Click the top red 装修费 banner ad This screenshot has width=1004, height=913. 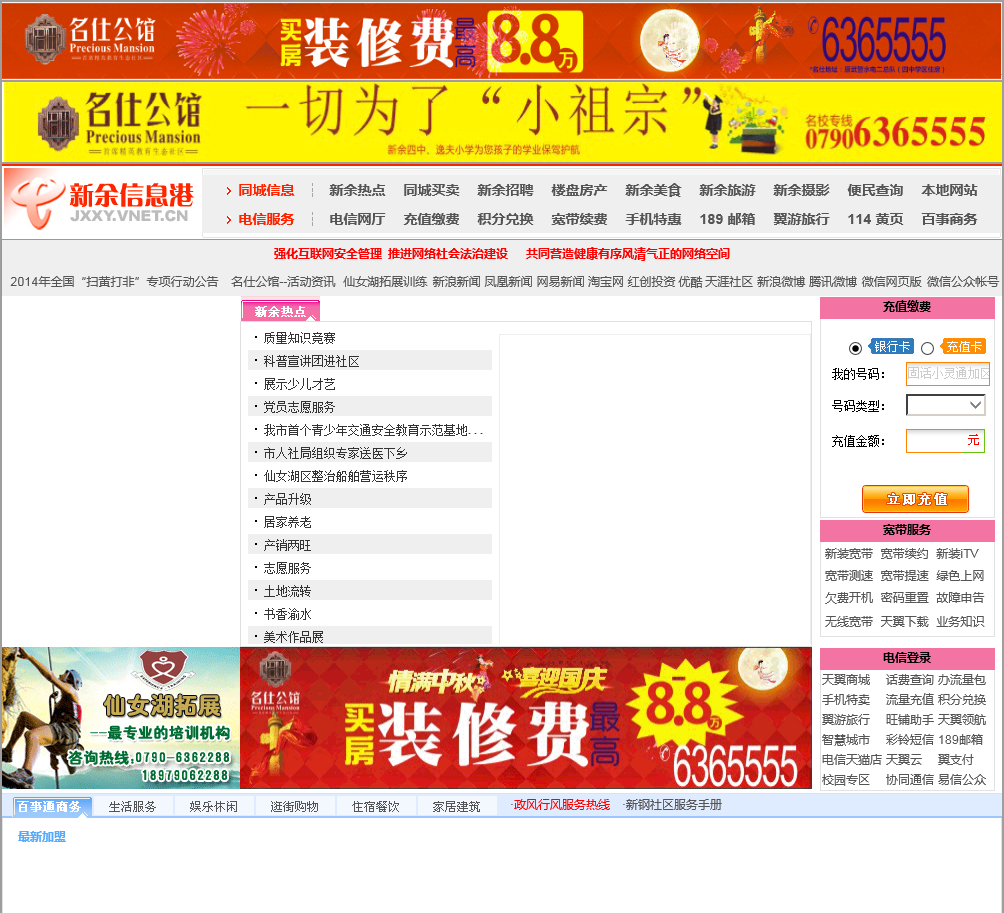(x=502, y=41)
